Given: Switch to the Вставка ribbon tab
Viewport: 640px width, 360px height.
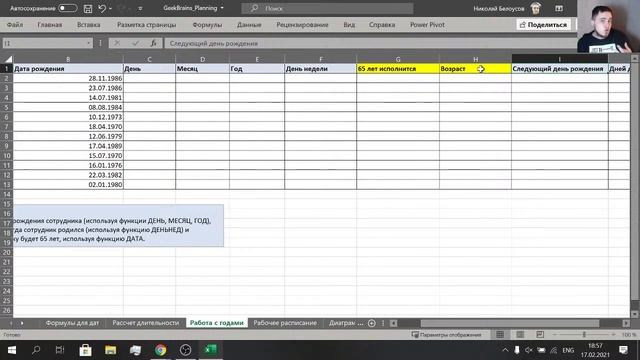Looking at the screenshot, I should pos(89,24).
